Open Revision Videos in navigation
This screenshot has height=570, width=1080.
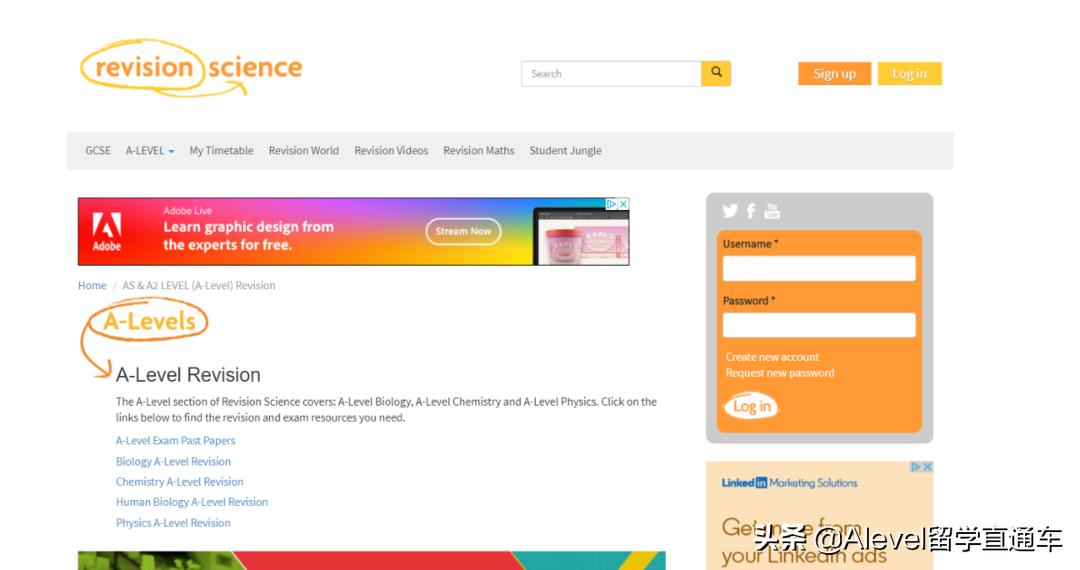click(391, 150)
